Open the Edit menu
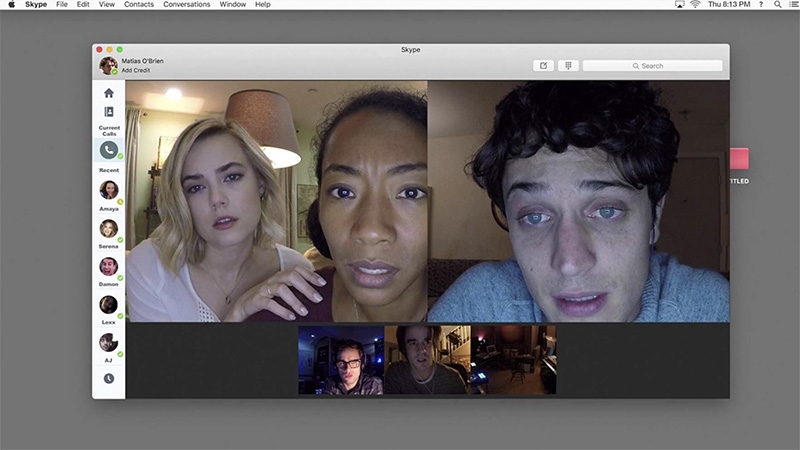The height and width of the screenshot is (450, 800). point(83,4)
